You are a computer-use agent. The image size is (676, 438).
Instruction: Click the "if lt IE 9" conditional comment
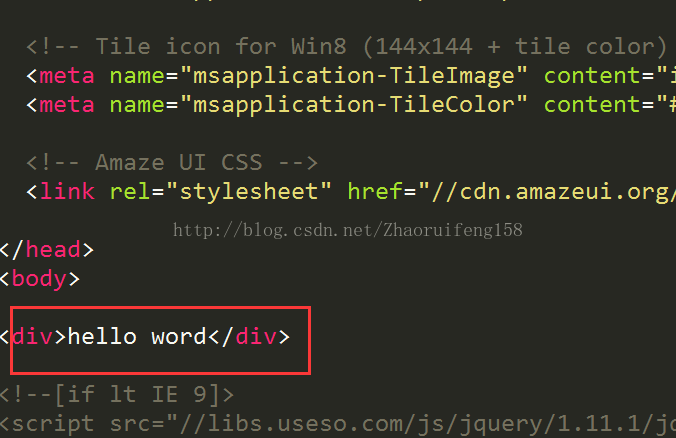pos(118,394)
